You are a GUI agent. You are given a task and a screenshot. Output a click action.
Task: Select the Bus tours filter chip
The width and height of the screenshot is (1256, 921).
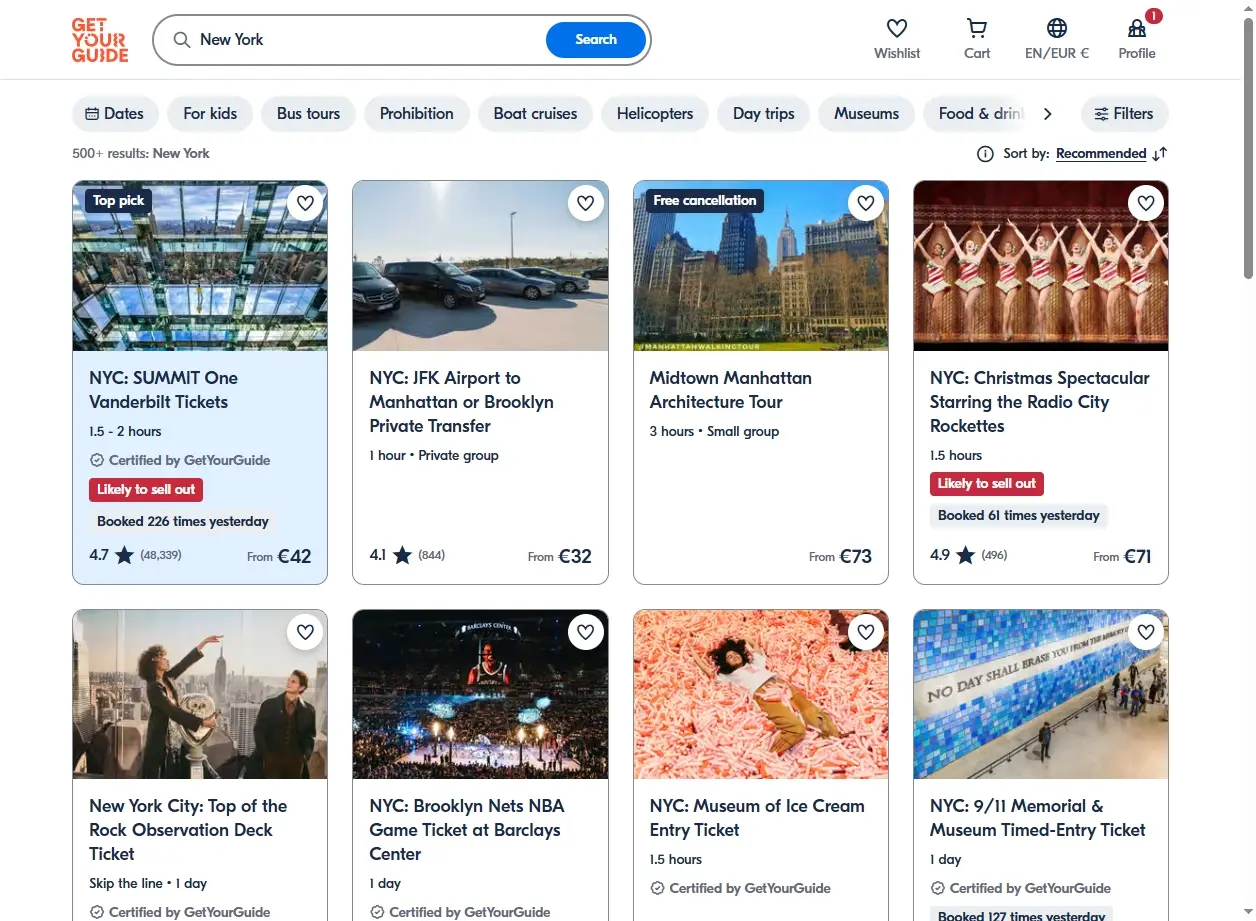coord(308,114)
